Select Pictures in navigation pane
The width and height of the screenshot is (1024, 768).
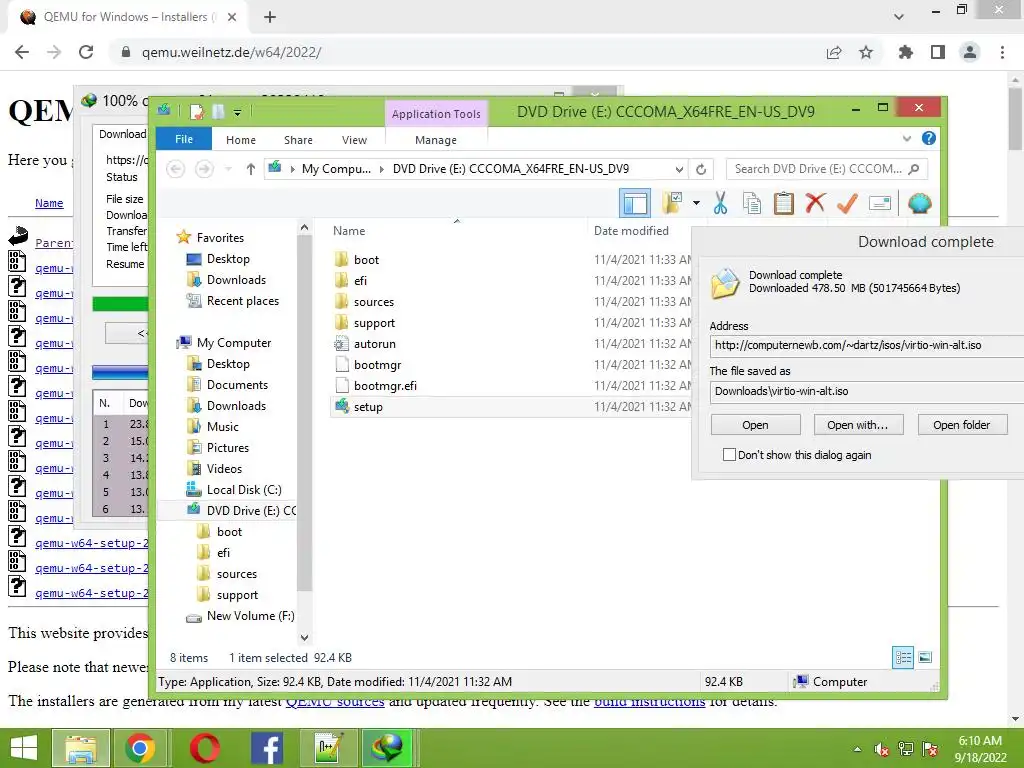[227, 447]
